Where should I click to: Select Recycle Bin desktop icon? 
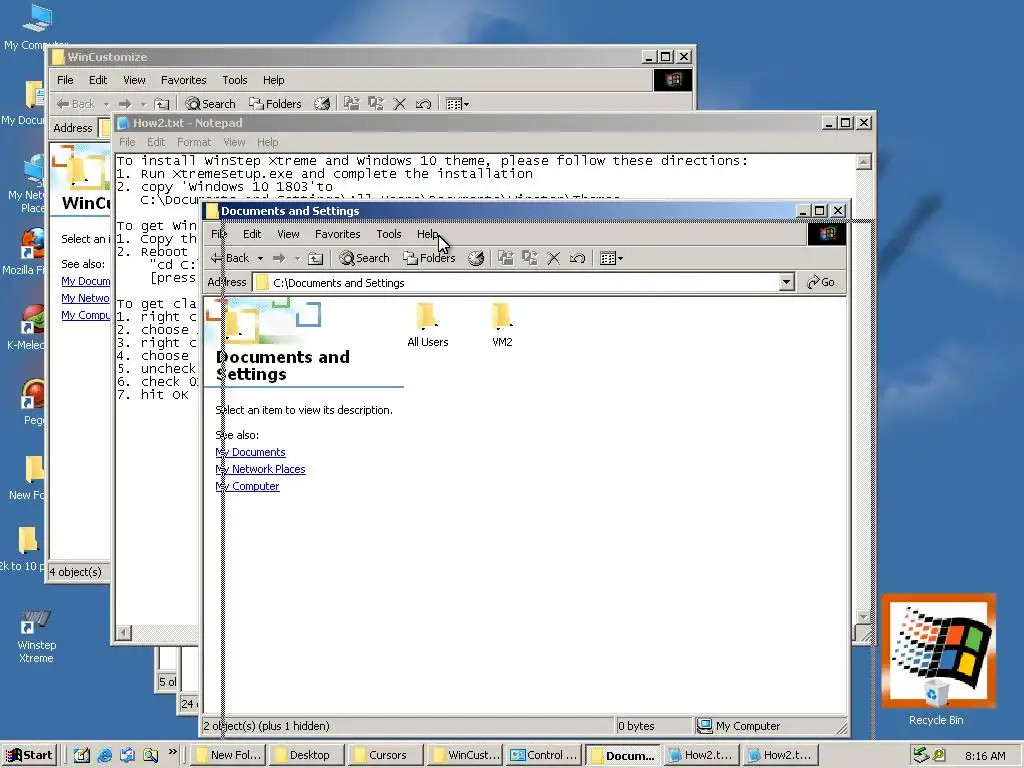937,661
